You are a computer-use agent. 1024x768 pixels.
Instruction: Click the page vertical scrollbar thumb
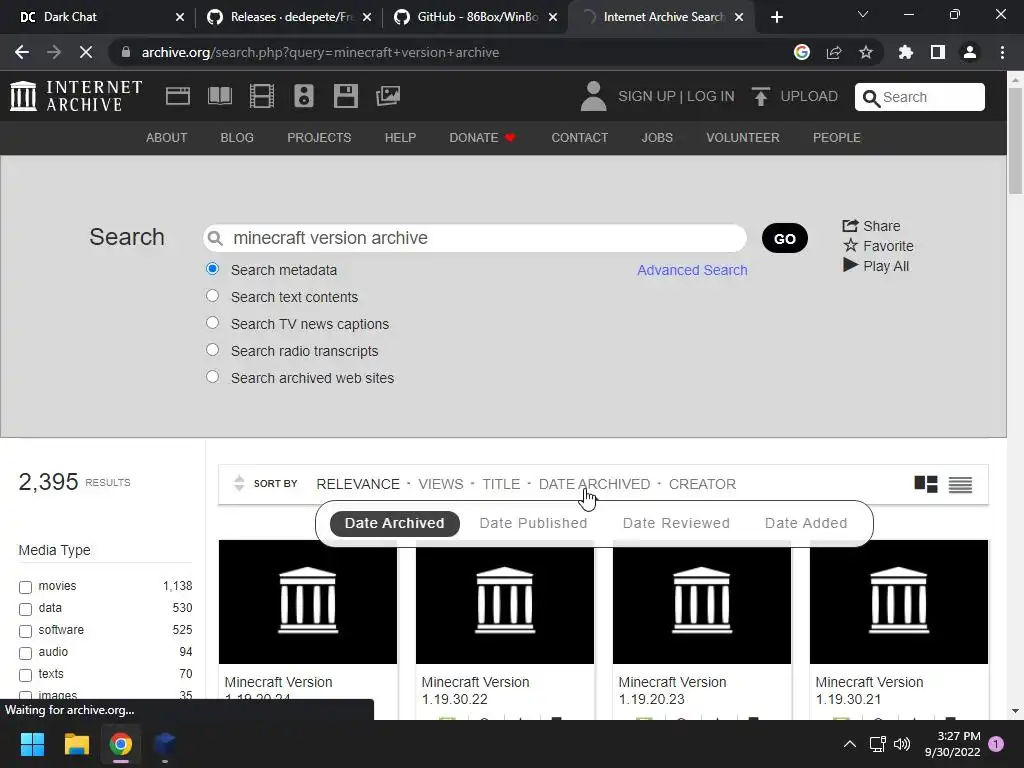[x=1014, y=140]
